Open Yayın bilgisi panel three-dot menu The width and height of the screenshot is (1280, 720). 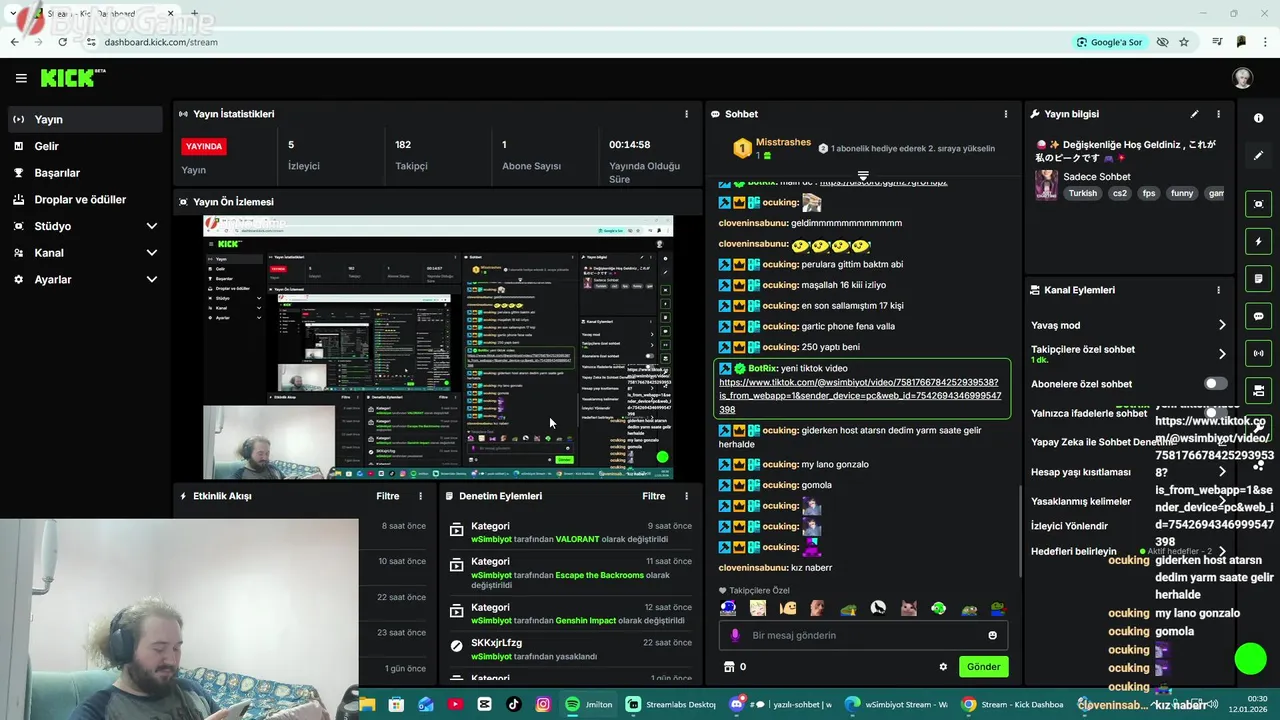[x=1218, y=114]
